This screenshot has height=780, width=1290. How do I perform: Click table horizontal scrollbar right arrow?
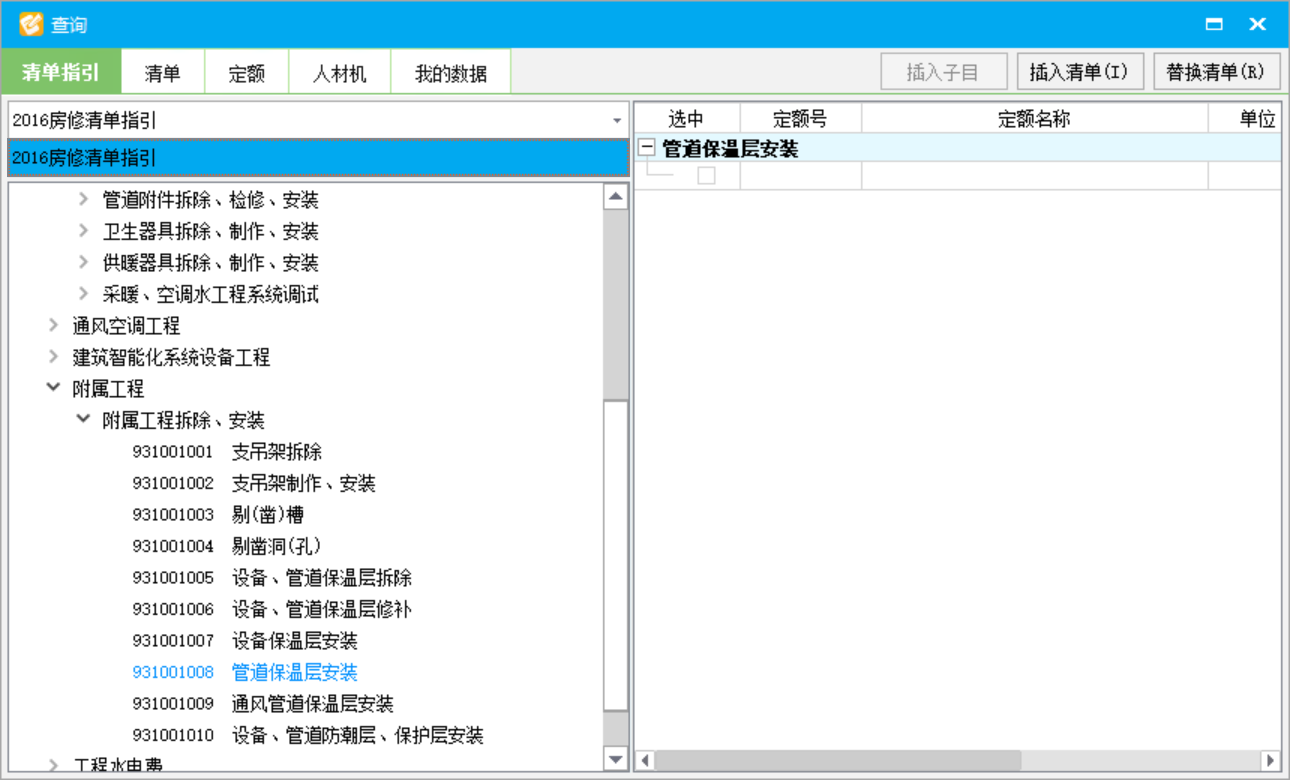pos(1270,761)
